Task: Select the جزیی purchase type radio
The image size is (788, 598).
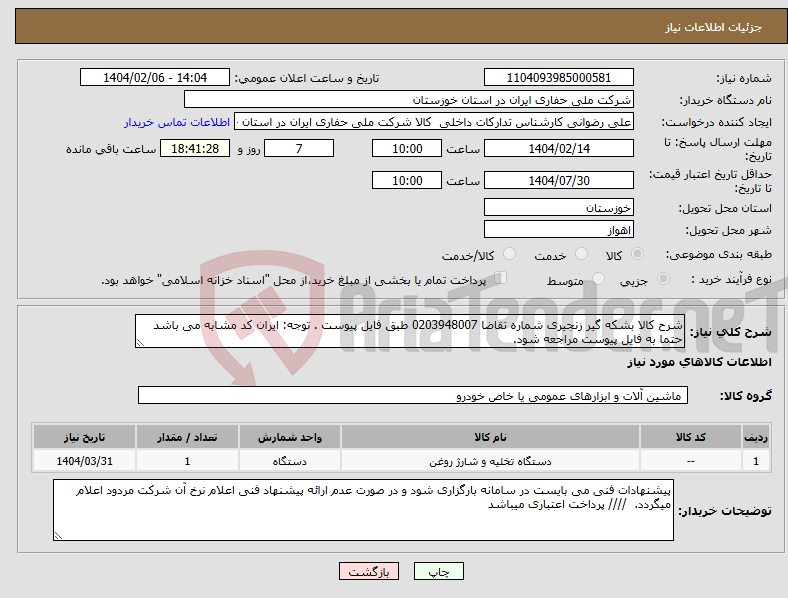Action: point(663,279)
